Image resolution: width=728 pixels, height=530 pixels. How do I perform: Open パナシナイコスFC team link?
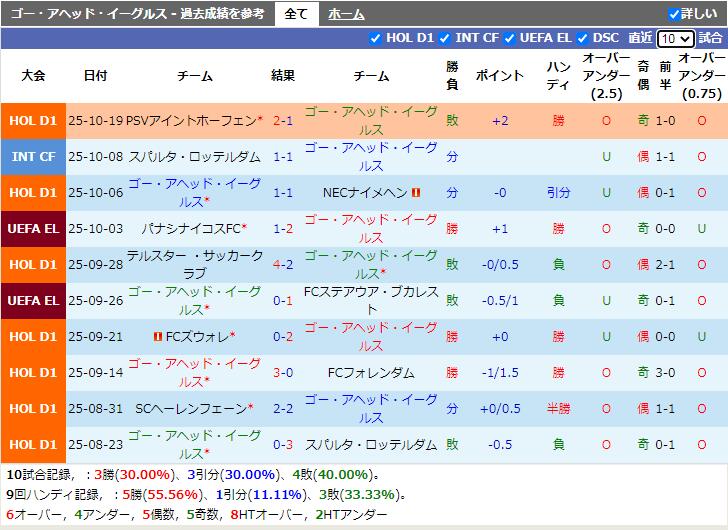192,229
